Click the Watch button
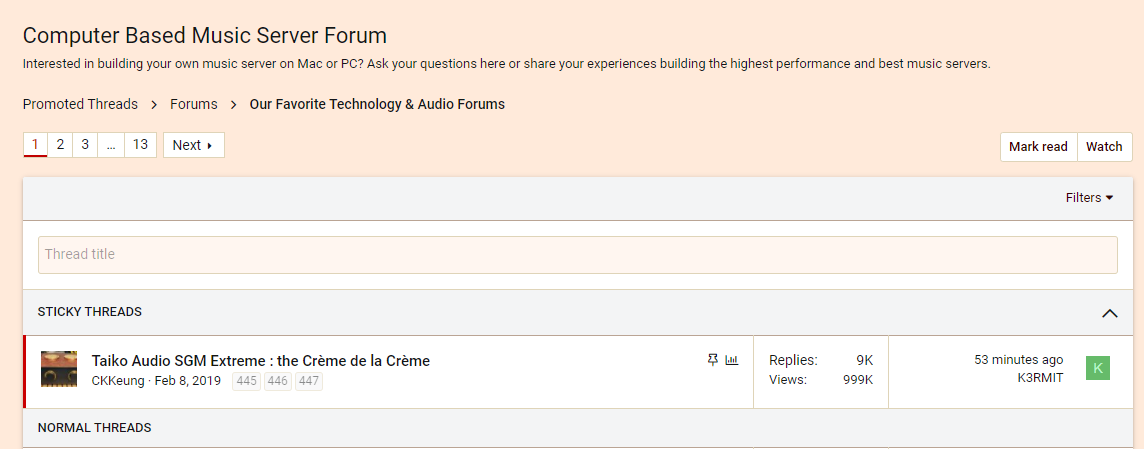Screen dimensions: 1144x449 click(x=1104, y=147)
